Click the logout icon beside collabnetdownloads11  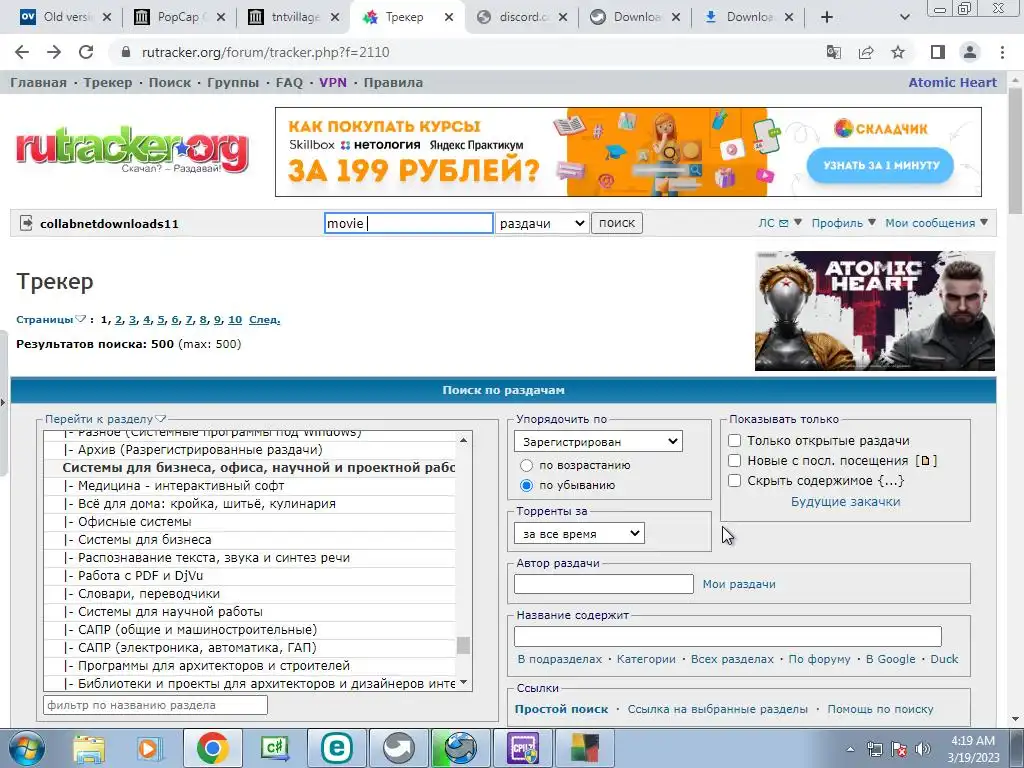tap(26, 223)
